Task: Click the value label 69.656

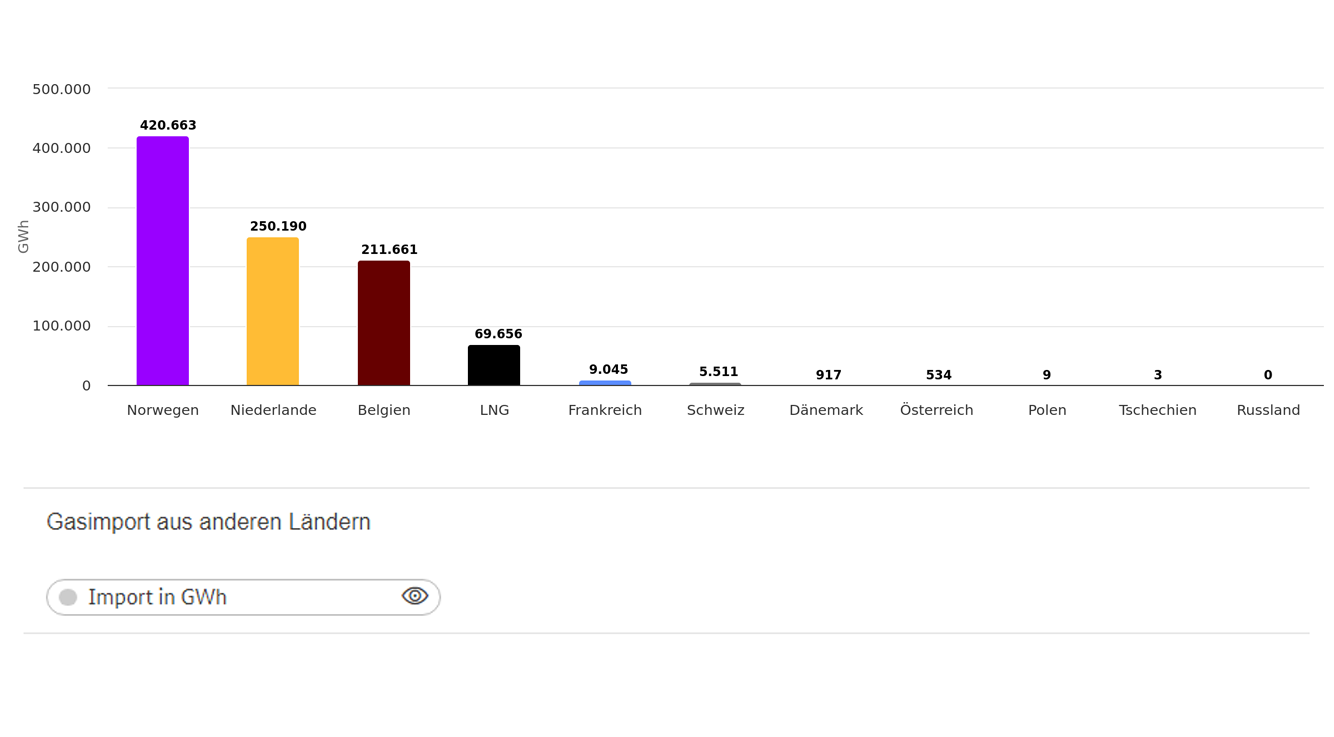Action: 498,334
